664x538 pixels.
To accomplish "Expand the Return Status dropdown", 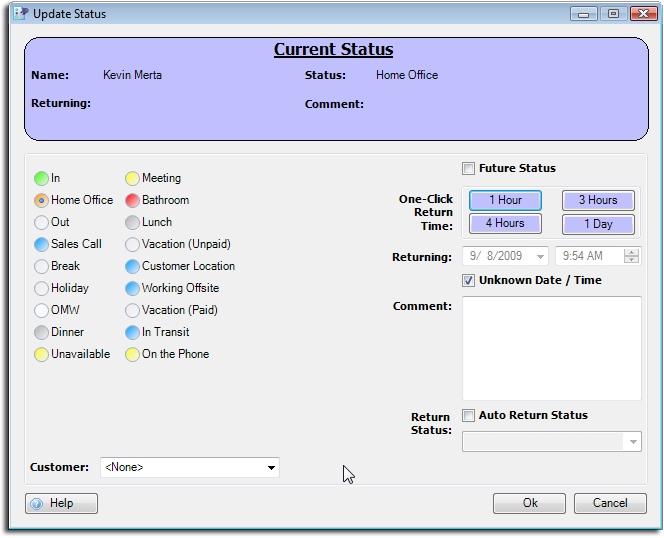I will (x=632, y=442).
